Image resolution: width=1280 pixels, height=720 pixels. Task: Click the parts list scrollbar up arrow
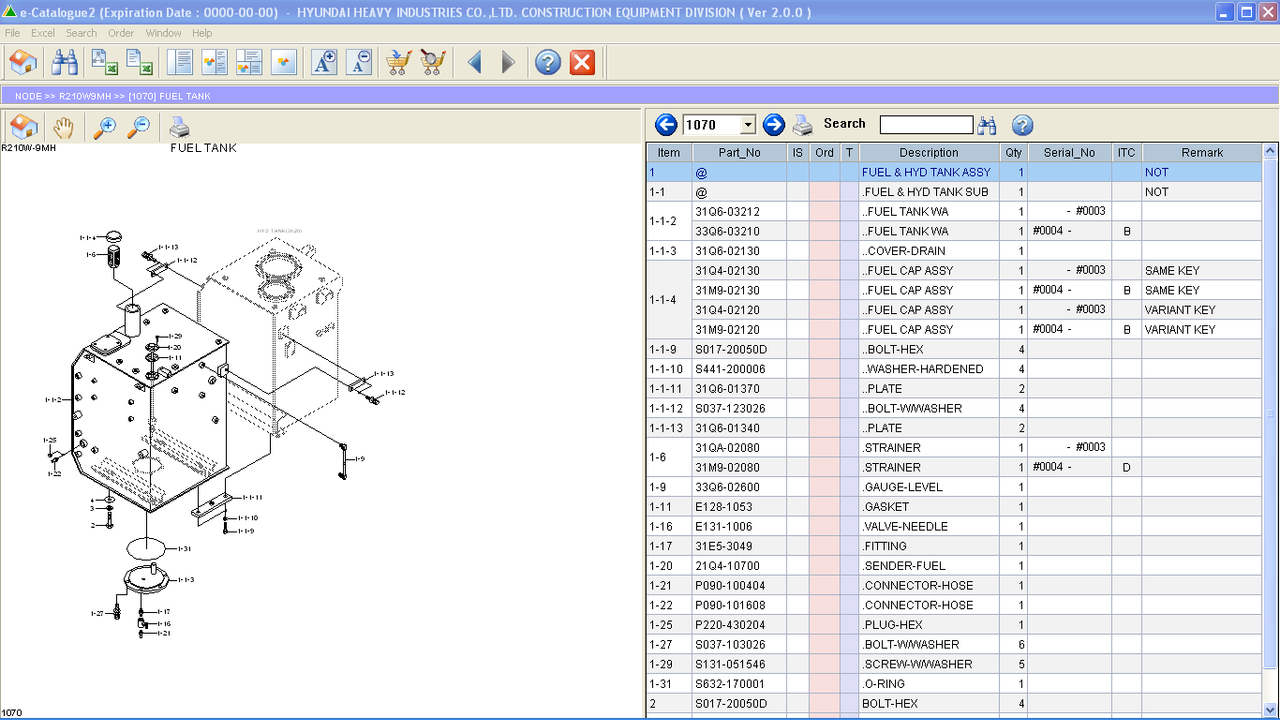coord(1271,152)
